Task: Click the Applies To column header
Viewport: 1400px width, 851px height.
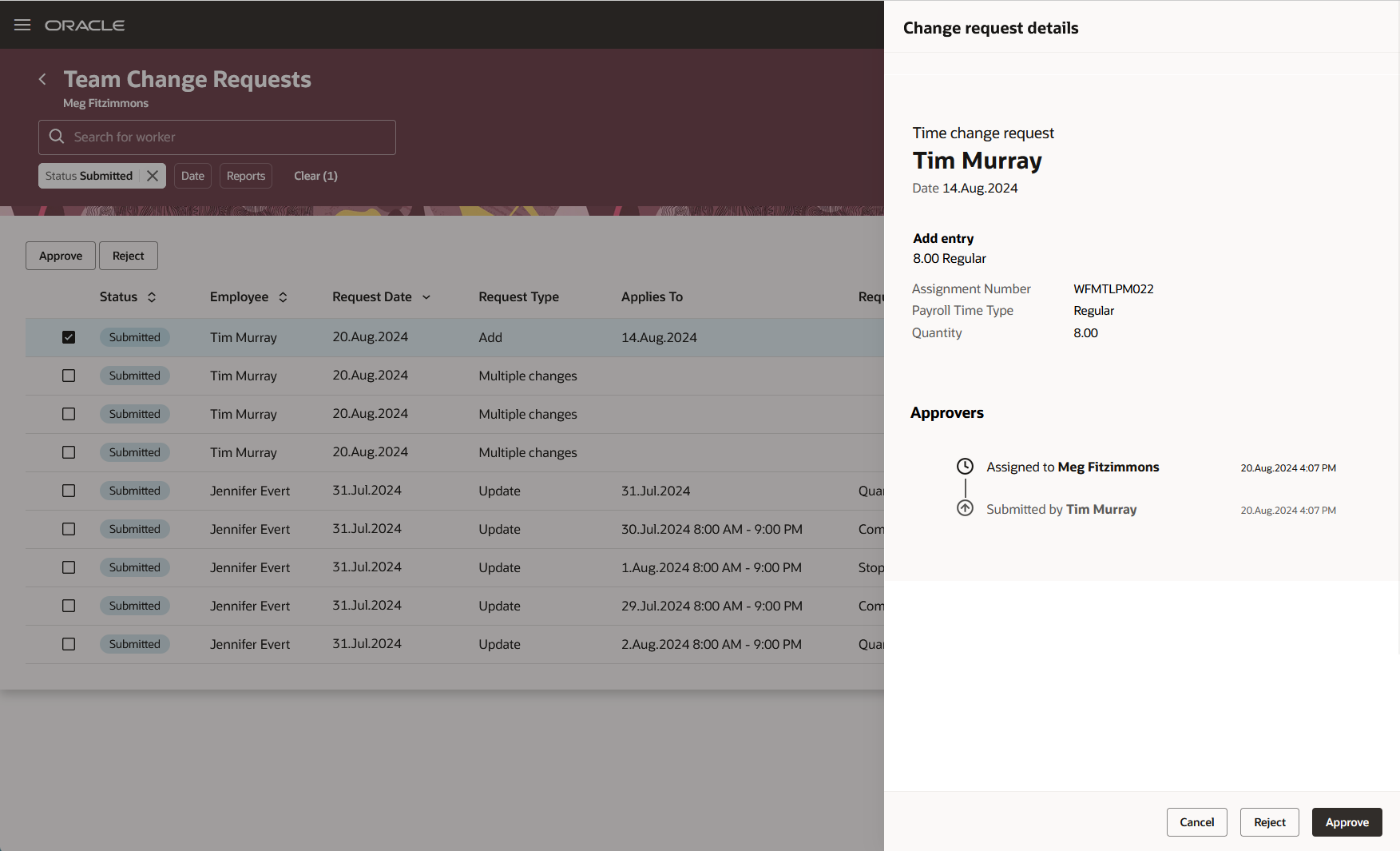Action: 652,297
